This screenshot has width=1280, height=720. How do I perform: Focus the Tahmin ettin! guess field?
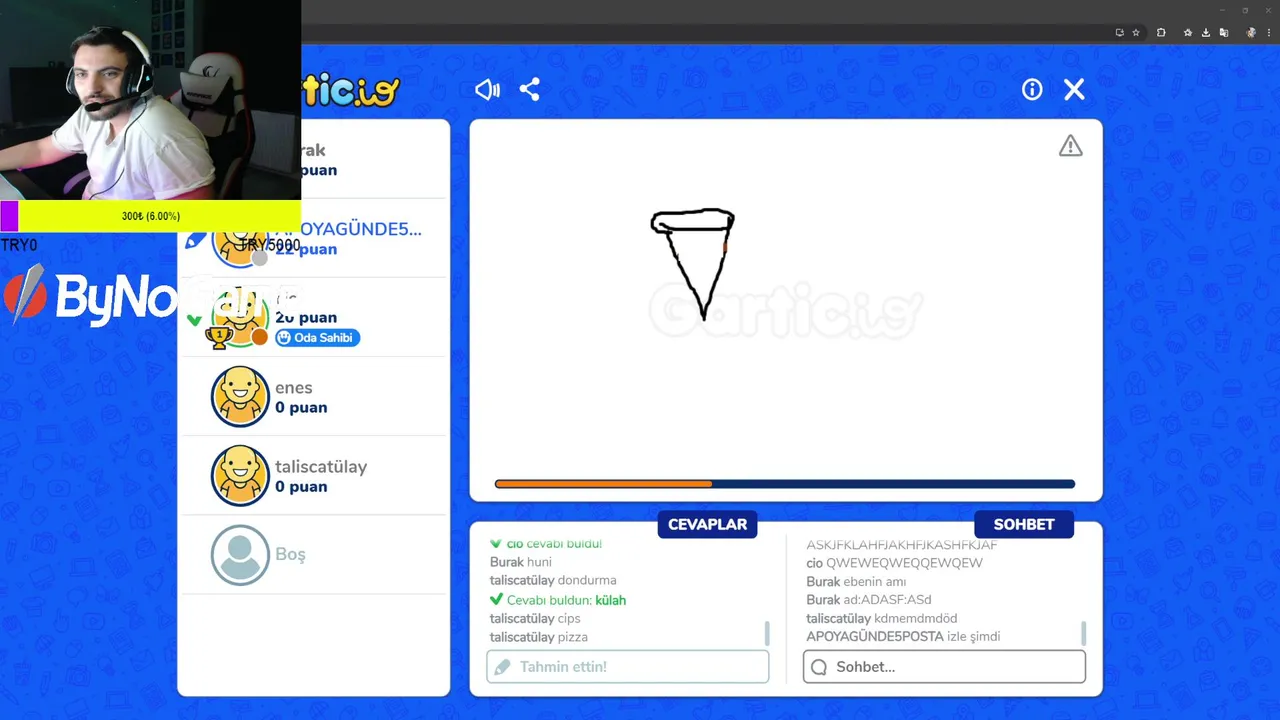[628, 667]
